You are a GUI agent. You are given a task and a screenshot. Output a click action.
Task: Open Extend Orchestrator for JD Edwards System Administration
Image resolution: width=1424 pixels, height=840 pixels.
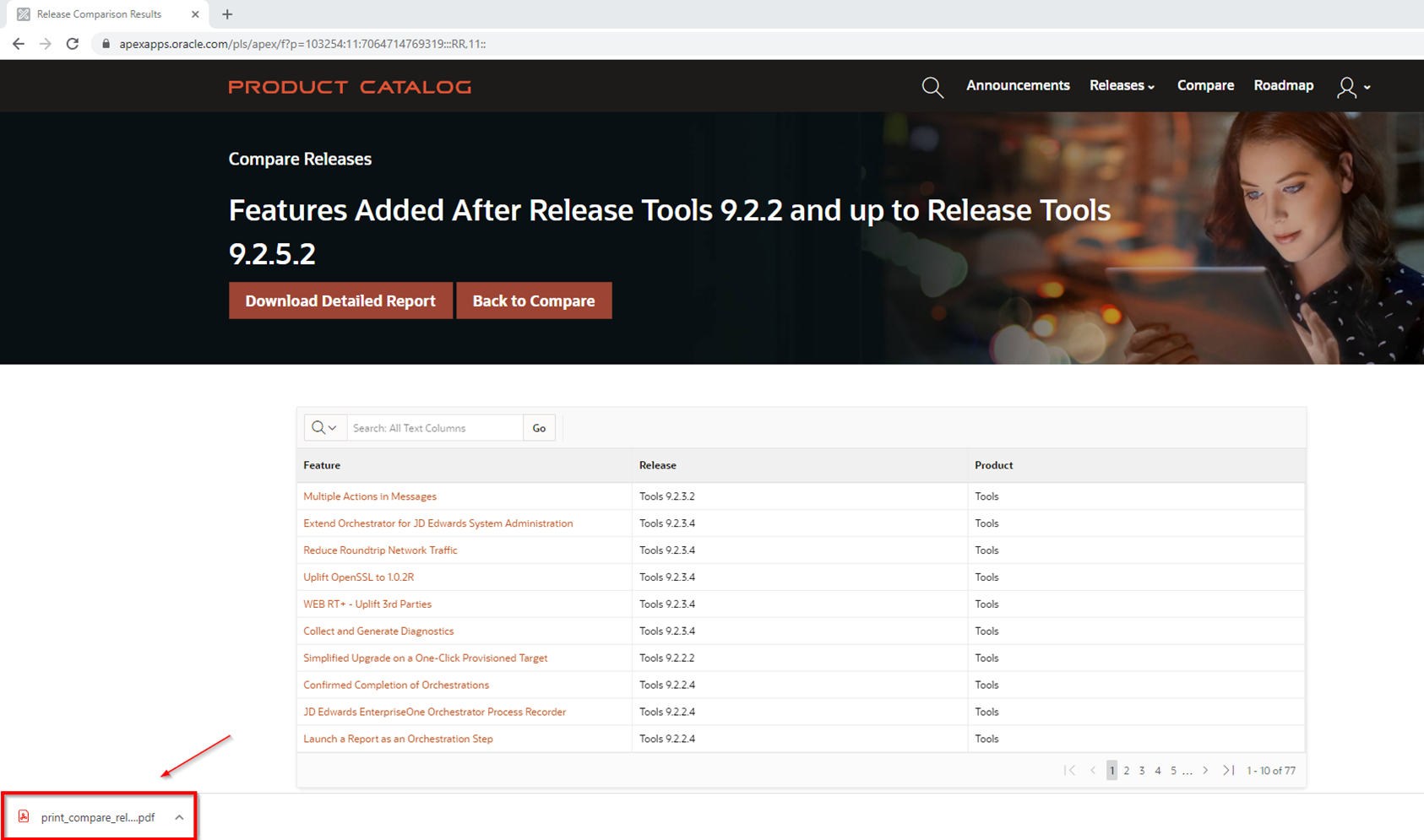(x=438, y=523)
